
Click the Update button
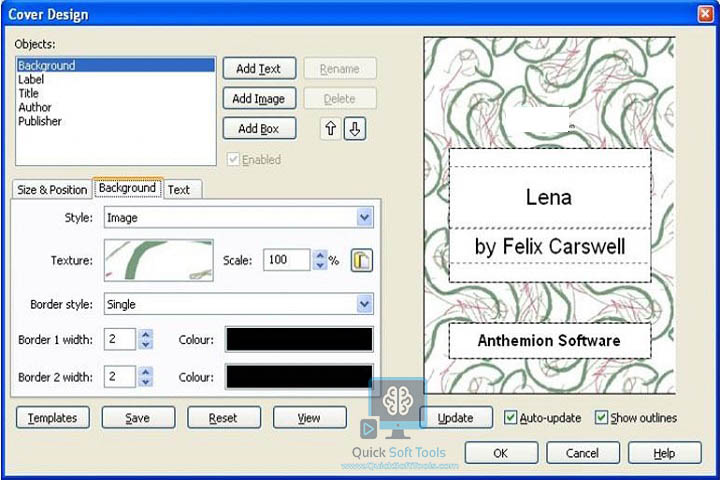tap(456, 418)
